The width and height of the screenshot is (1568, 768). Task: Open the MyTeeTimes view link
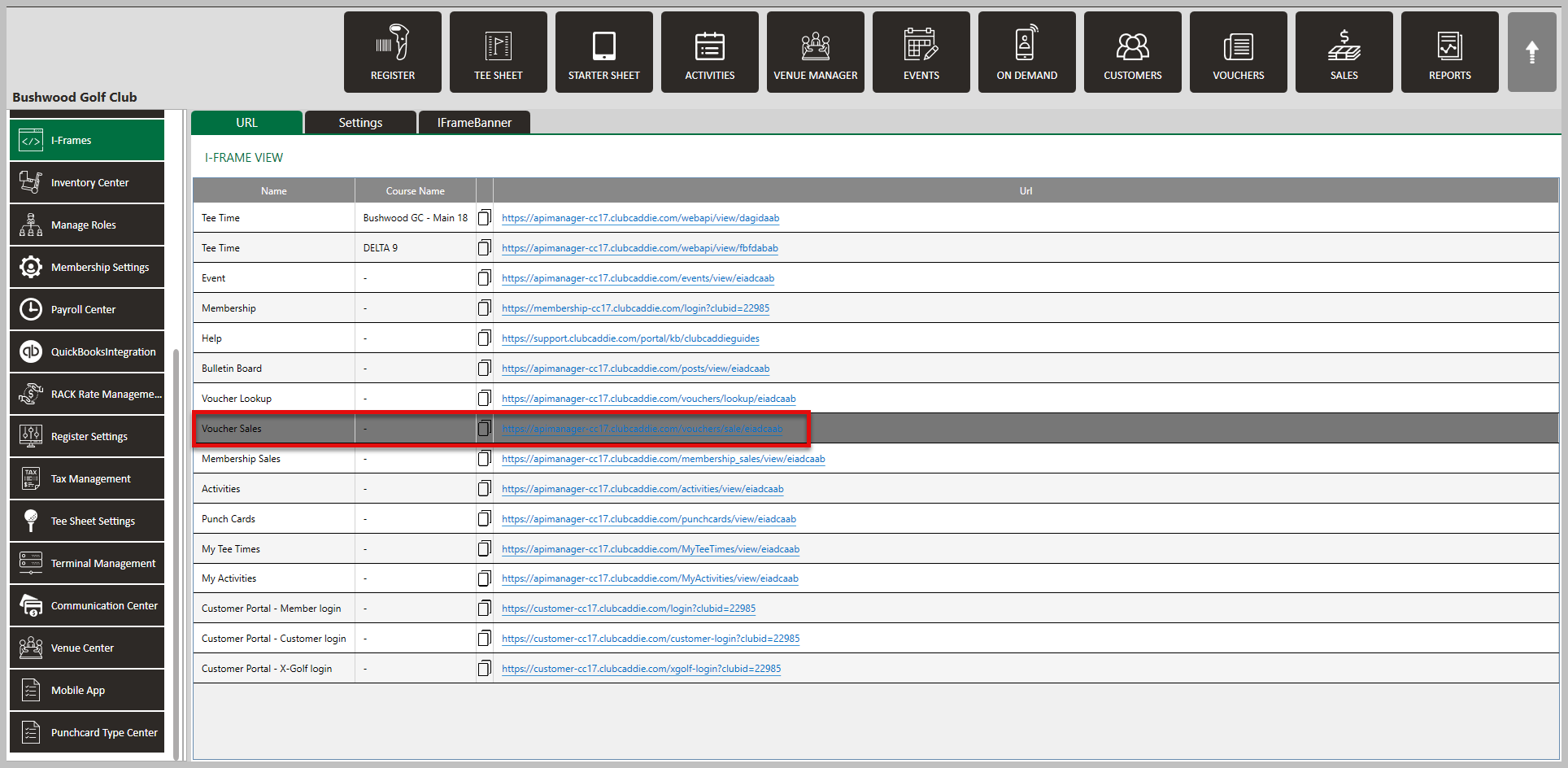click(x=651, y=549)
